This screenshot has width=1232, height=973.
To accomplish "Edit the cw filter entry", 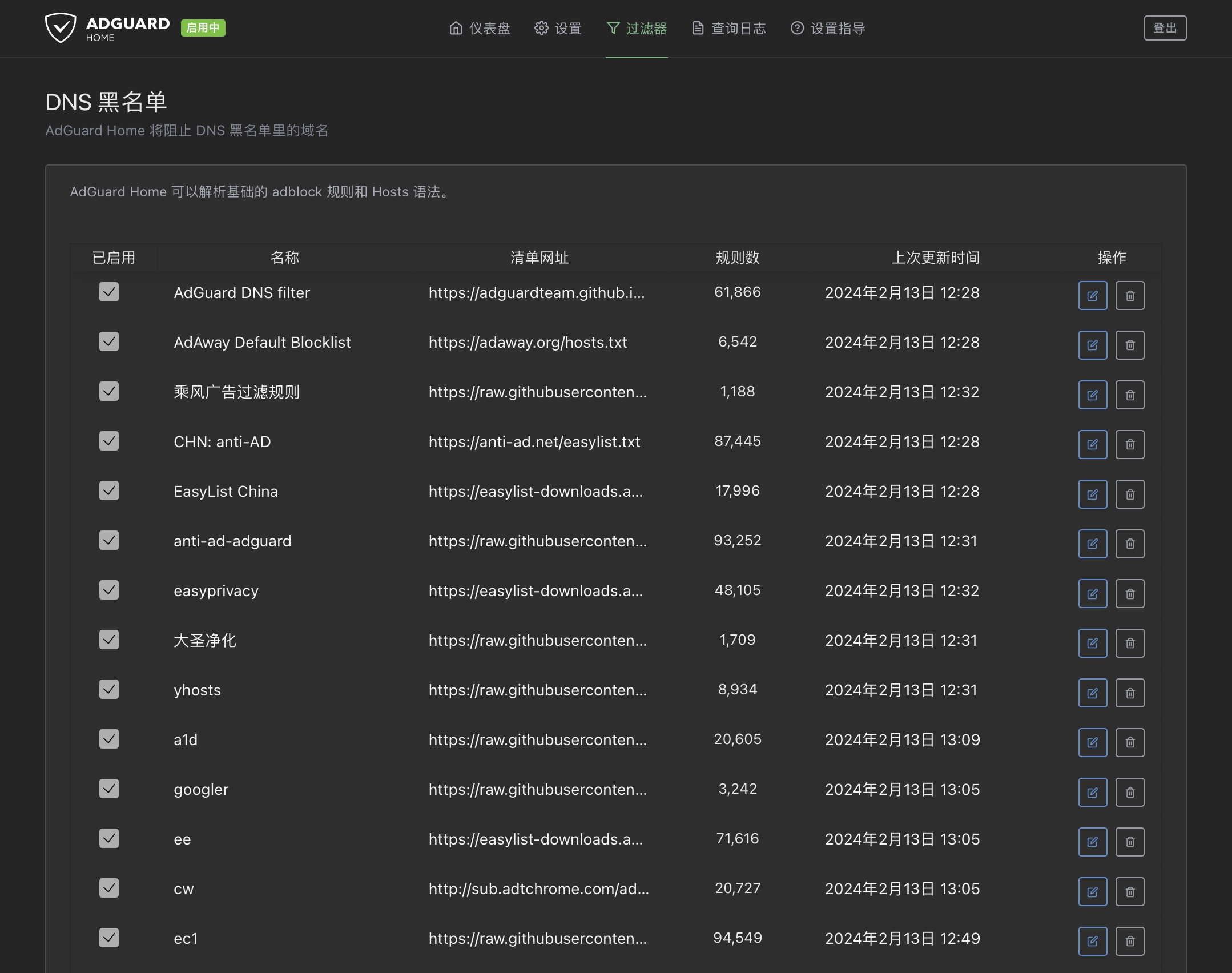I will tap(1092, 891).
